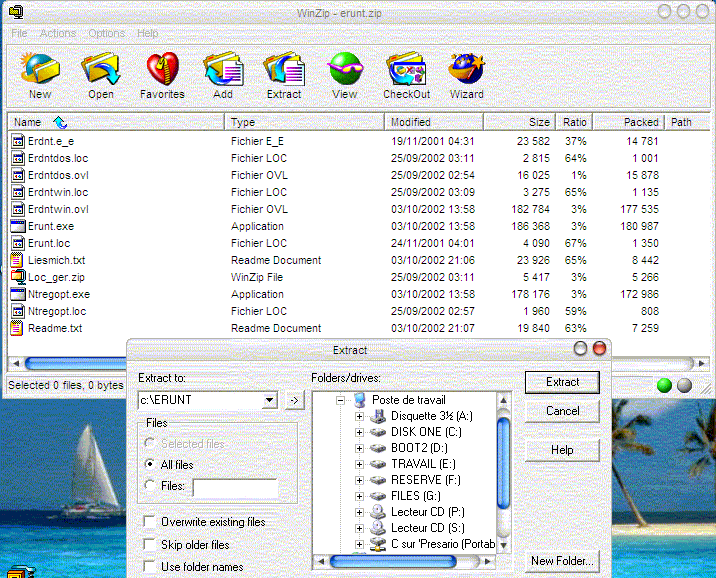Click the CheckOut toolbar icon

[406, 70]
